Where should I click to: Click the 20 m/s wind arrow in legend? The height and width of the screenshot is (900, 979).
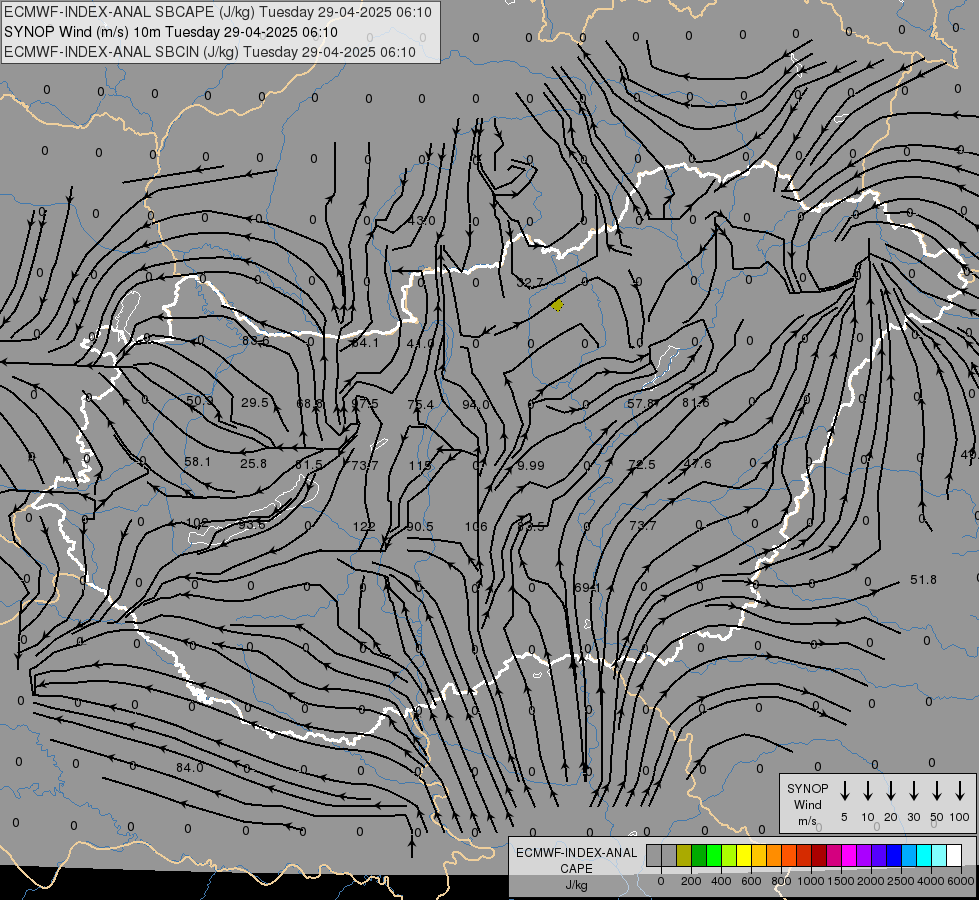pyautogui.click(x=891, y=791)
